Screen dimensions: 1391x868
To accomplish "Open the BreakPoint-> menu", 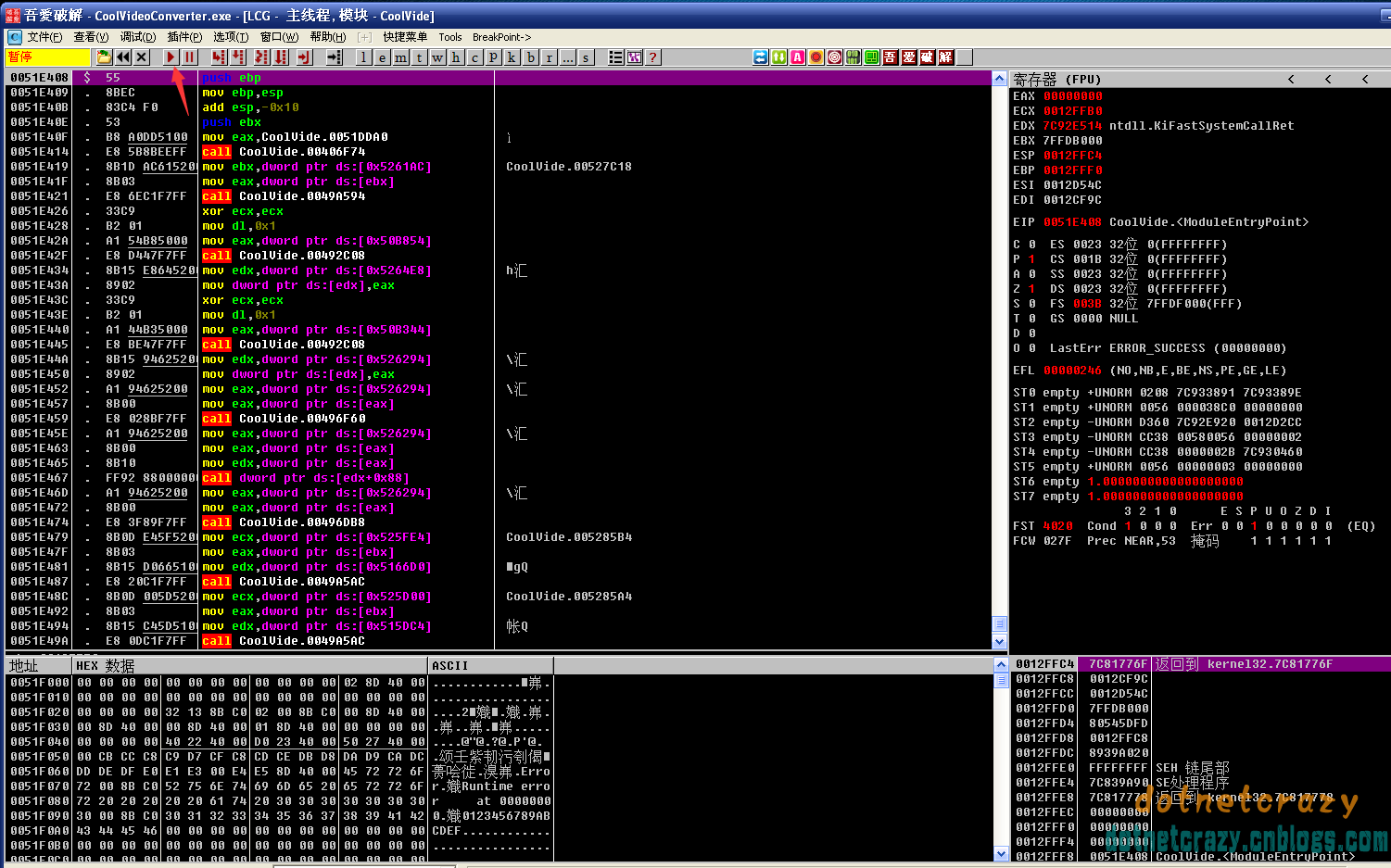I will [501, 37].
